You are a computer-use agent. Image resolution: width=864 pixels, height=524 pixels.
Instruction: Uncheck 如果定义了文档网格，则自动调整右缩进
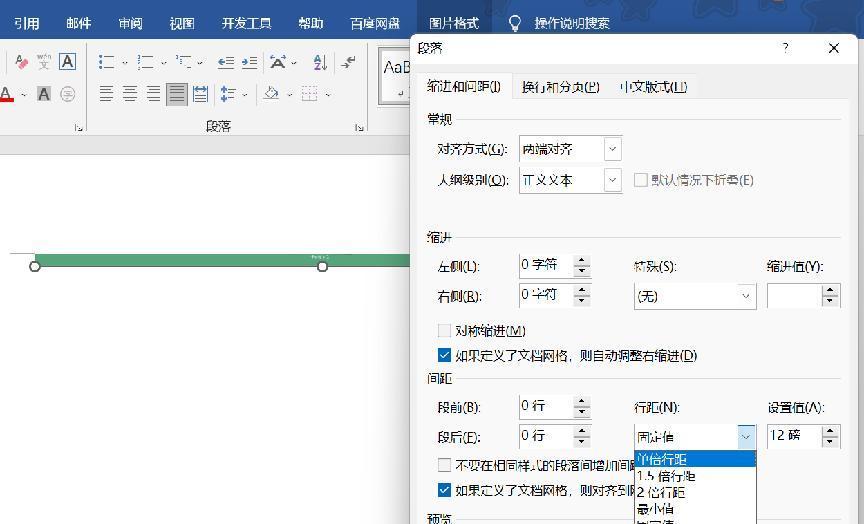click(x=444, y=355)
